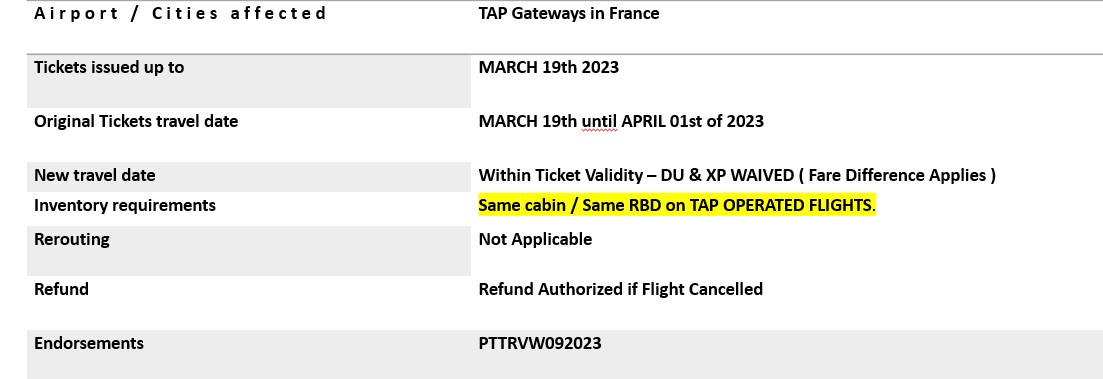The width and height of the screenshot is (1103, 379).
Task: Click the 'MARCH 19th 2023' value
Action: coord(549,68)
